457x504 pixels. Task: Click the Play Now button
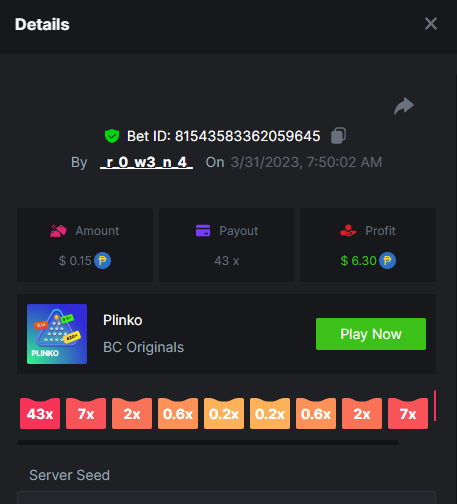coord(371,334)
